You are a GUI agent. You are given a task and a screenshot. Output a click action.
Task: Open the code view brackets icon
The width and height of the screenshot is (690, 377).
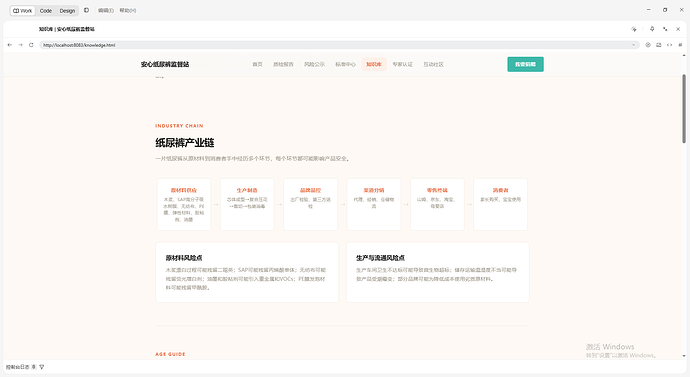click(669, 45)
